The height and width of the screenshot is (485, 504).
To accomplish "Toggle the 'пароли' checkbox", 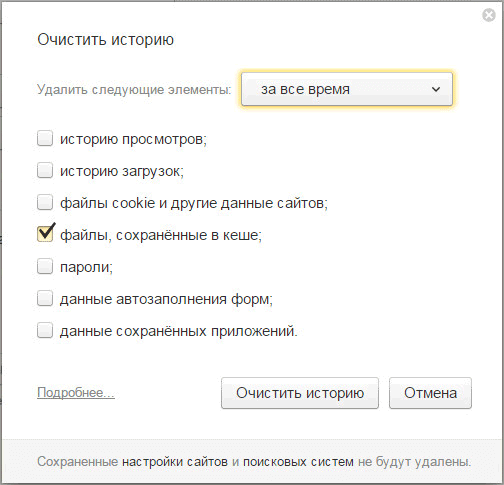I will pyautogui.click(x=45, y=266).
